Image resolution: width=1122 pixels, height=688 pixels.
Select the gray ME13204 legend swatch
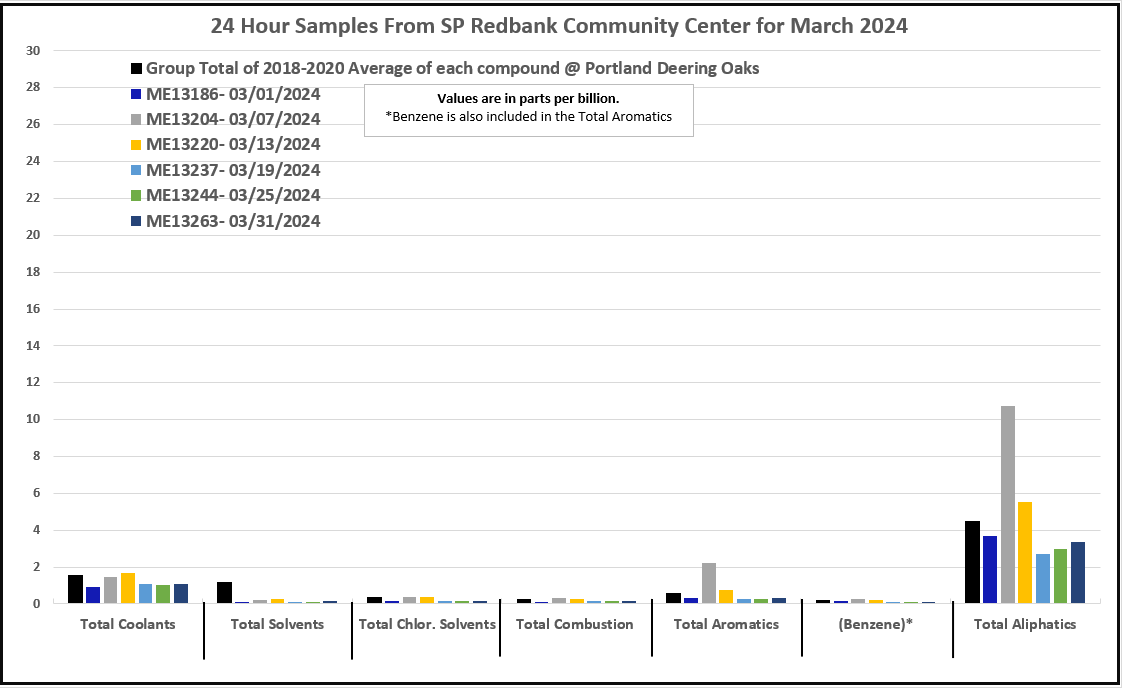(x=135, y=119)
